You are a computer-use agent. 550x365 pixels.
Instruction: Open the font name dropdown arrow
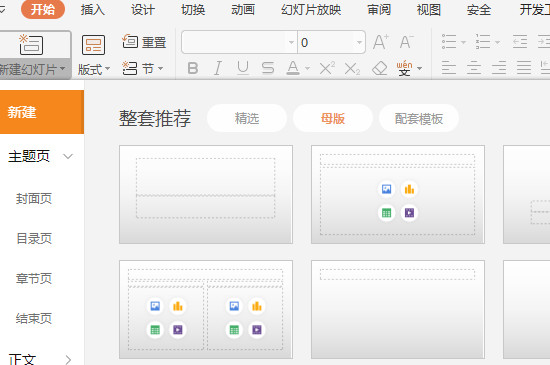pos(291,42)
